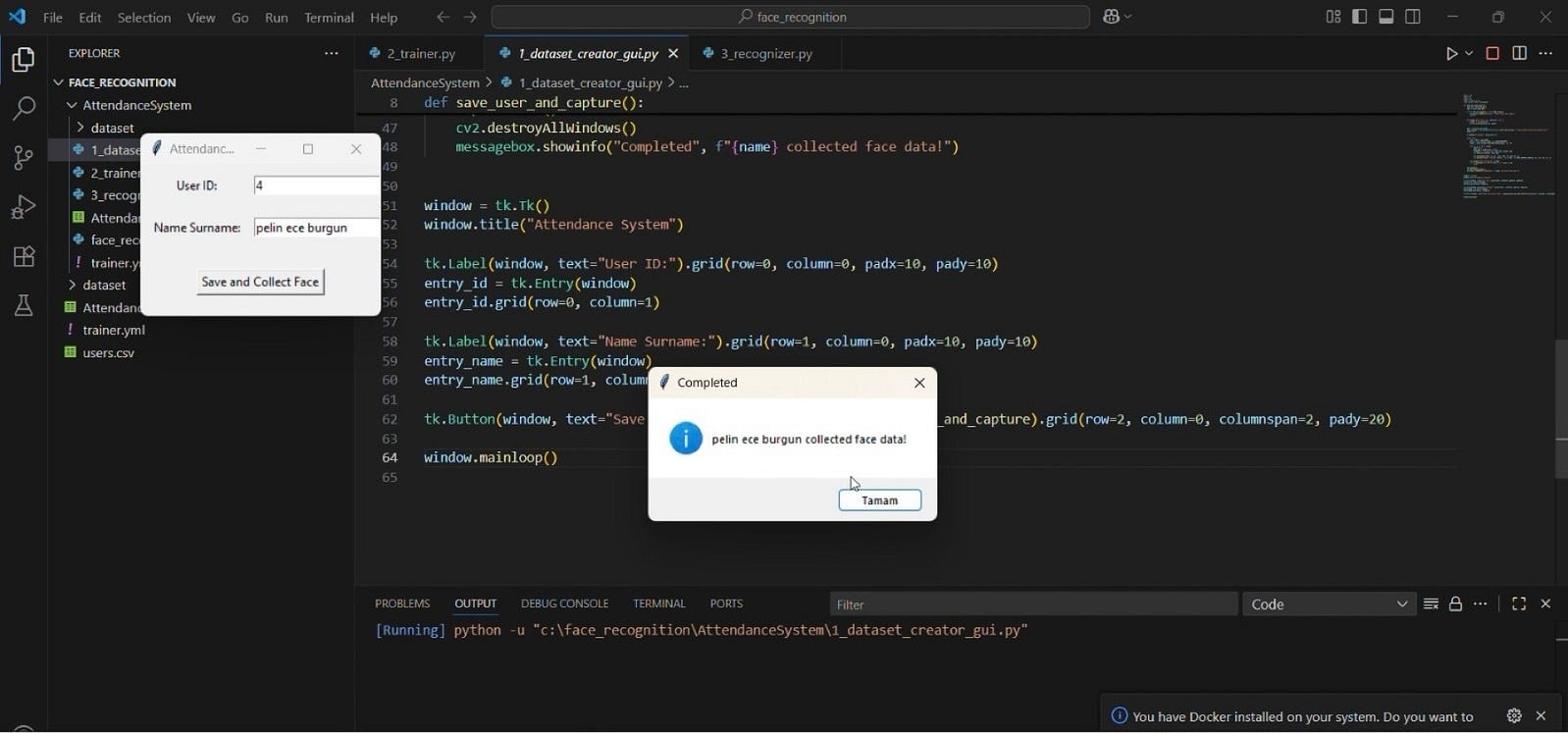Image resolution: width=1568 pixels, height=733 pixels.
Task: Open the Go menu
Action: tap(240, 18)
